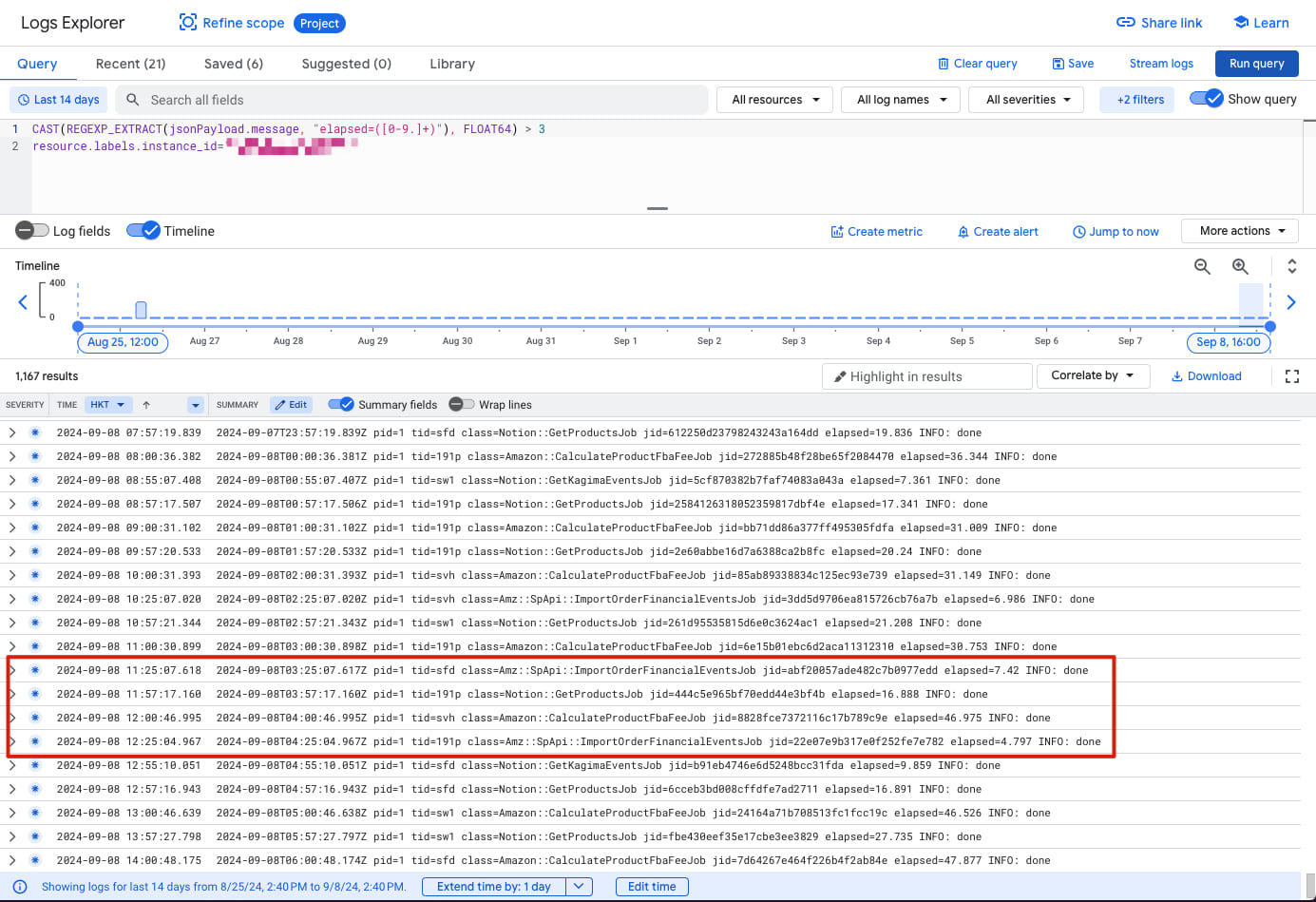Screen dimensions: 1316x902
Task: Click the Jump to now clock icon
Action: coord(1079,232)
